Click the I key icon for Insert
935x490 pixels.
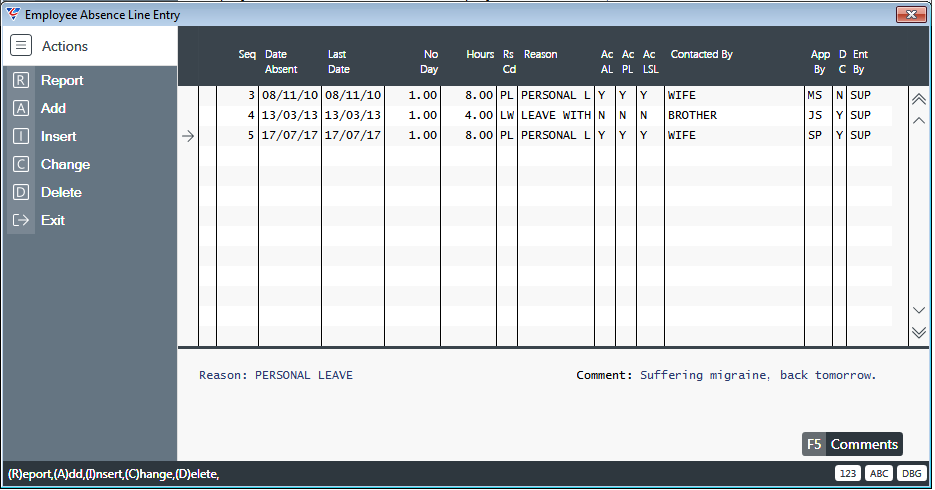coord(21,136)
